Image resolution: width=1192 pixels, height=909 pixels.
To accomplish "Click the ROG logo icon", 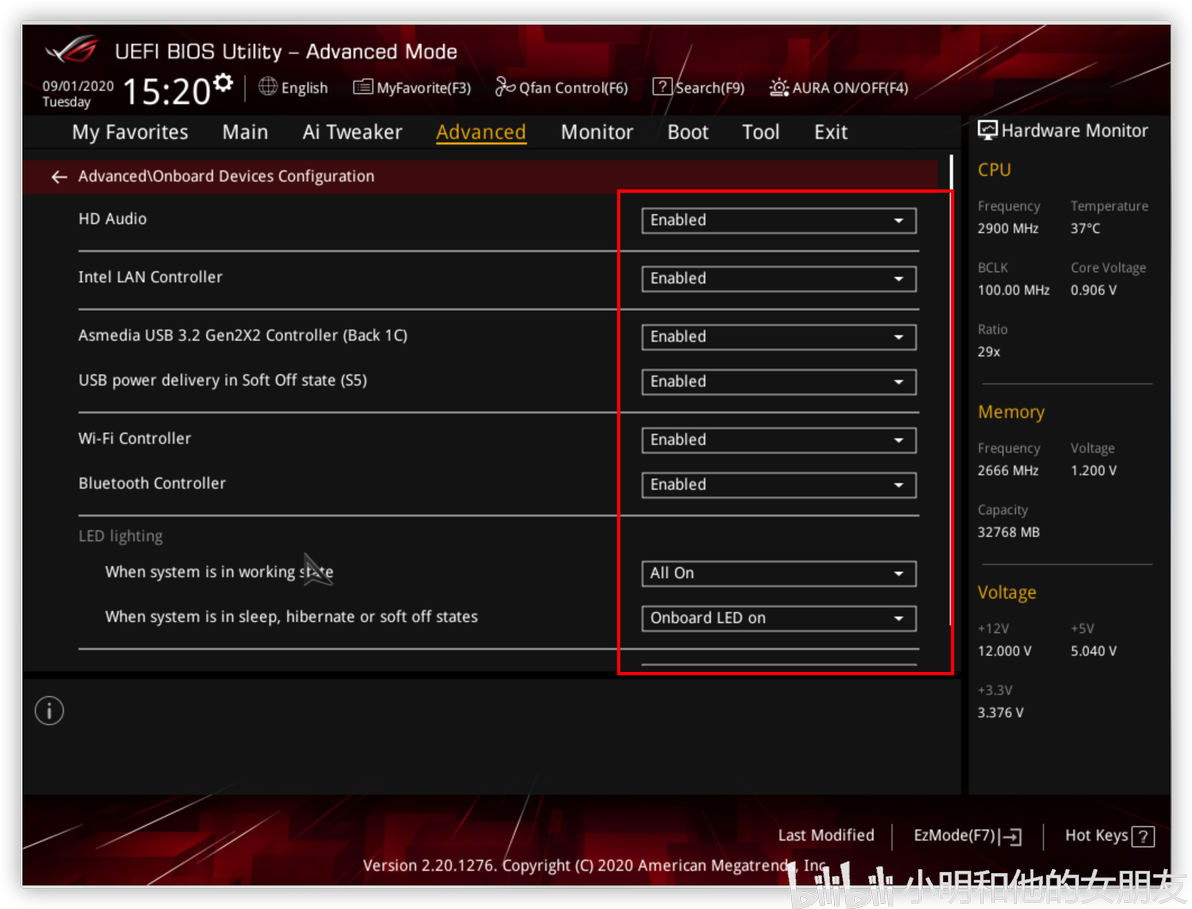I will pyautogui.click(x=71, y=50).
